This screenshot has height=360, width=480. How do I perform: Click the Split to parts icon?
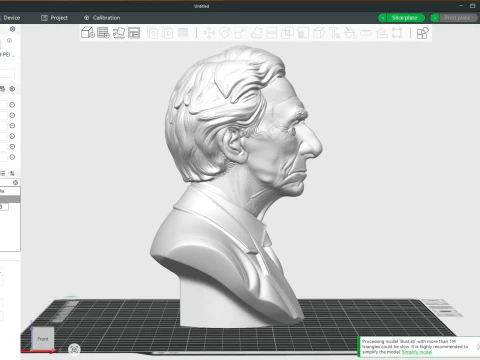pyautogui.click(x=168, y=33)
